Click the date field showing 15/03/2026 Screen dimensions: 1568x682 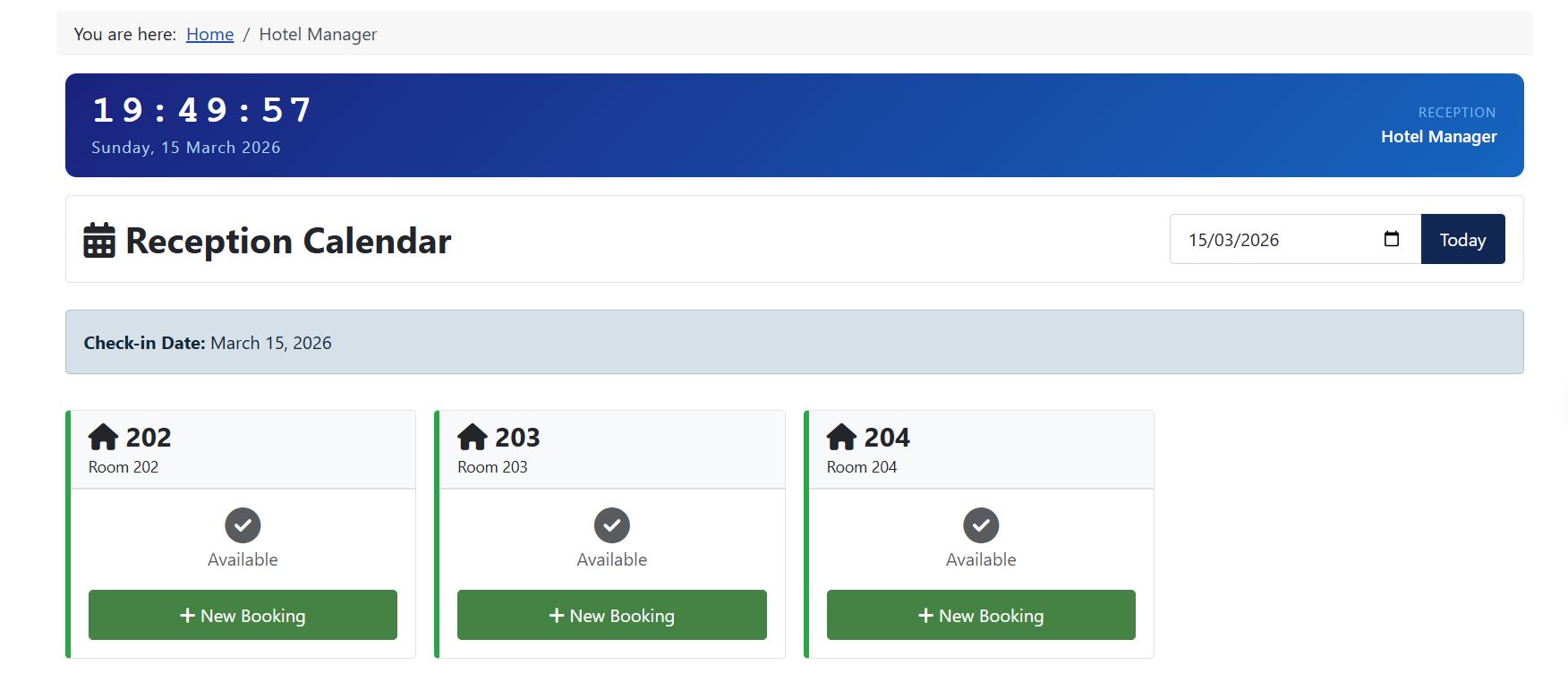[x=1295, y=239]
